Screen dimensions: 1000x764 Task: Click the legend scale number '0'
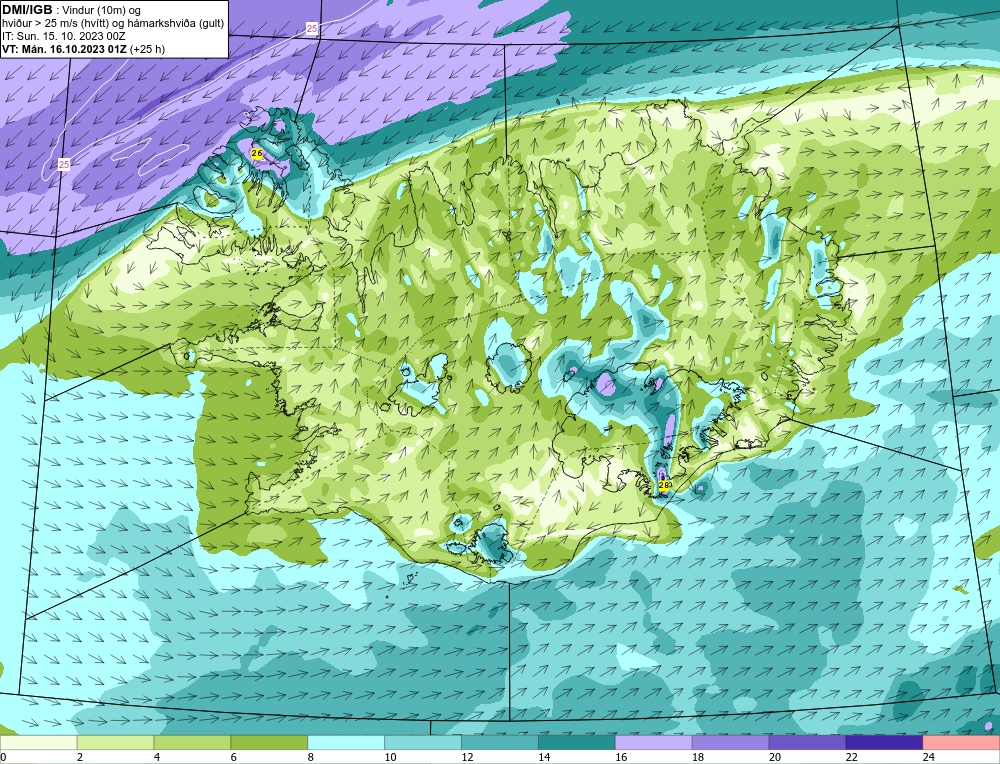coord(4,757)
